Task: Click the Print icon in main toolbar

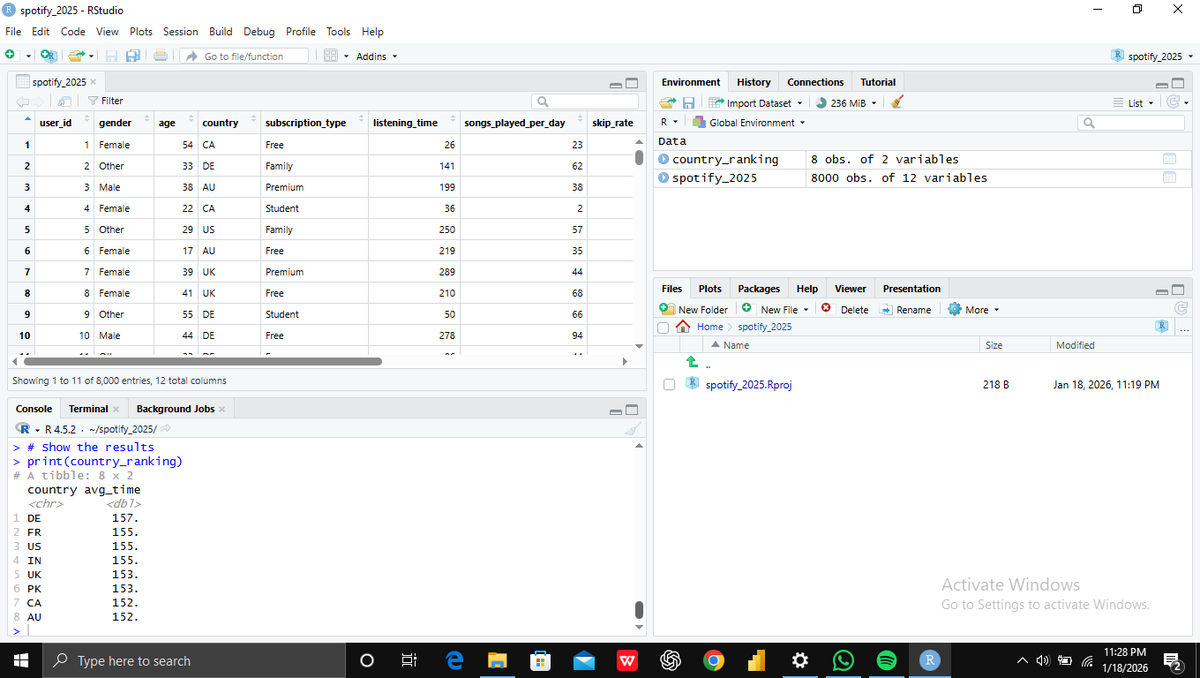Action: [x=160, y=56]
